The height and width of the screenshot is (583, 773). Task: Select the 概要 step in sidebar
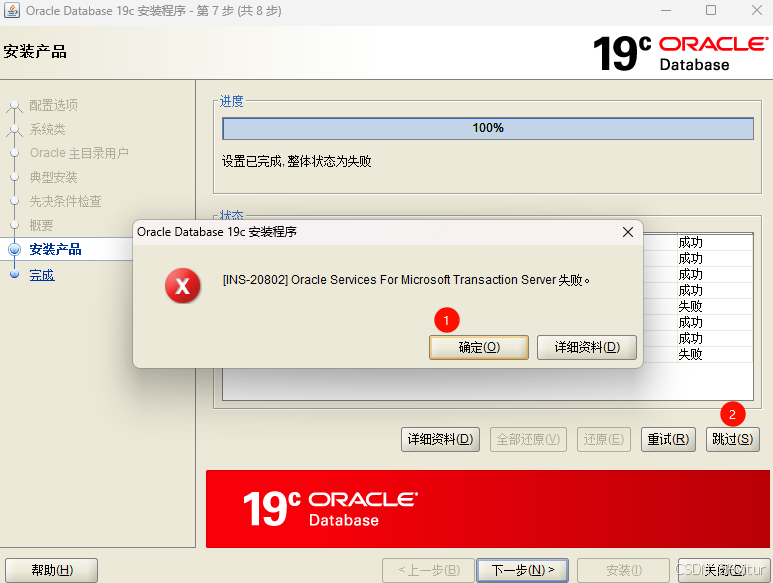[41, 225]
